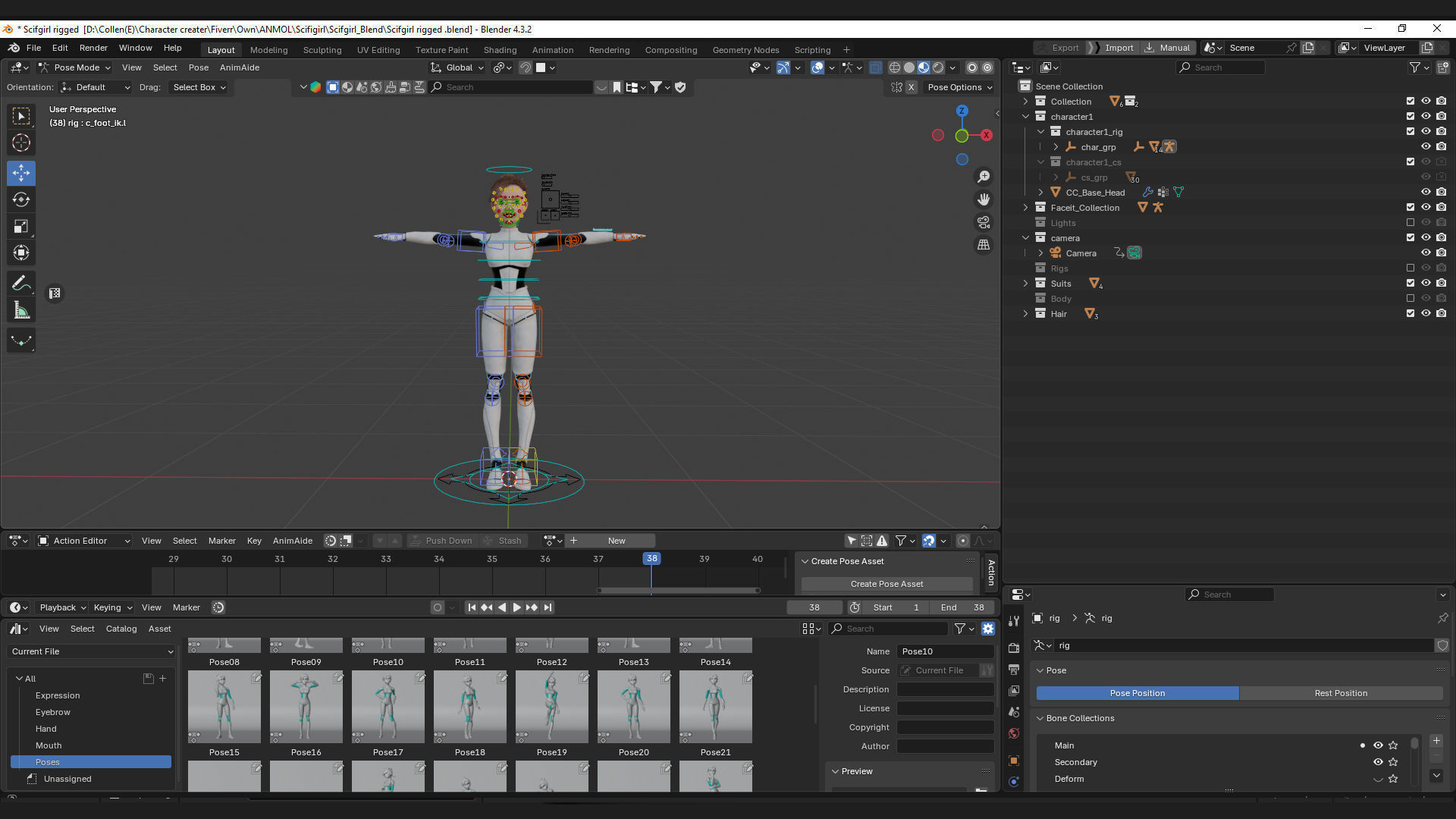Open the Render properties tab icon
1456x819 pixels.
[1014, 648]
